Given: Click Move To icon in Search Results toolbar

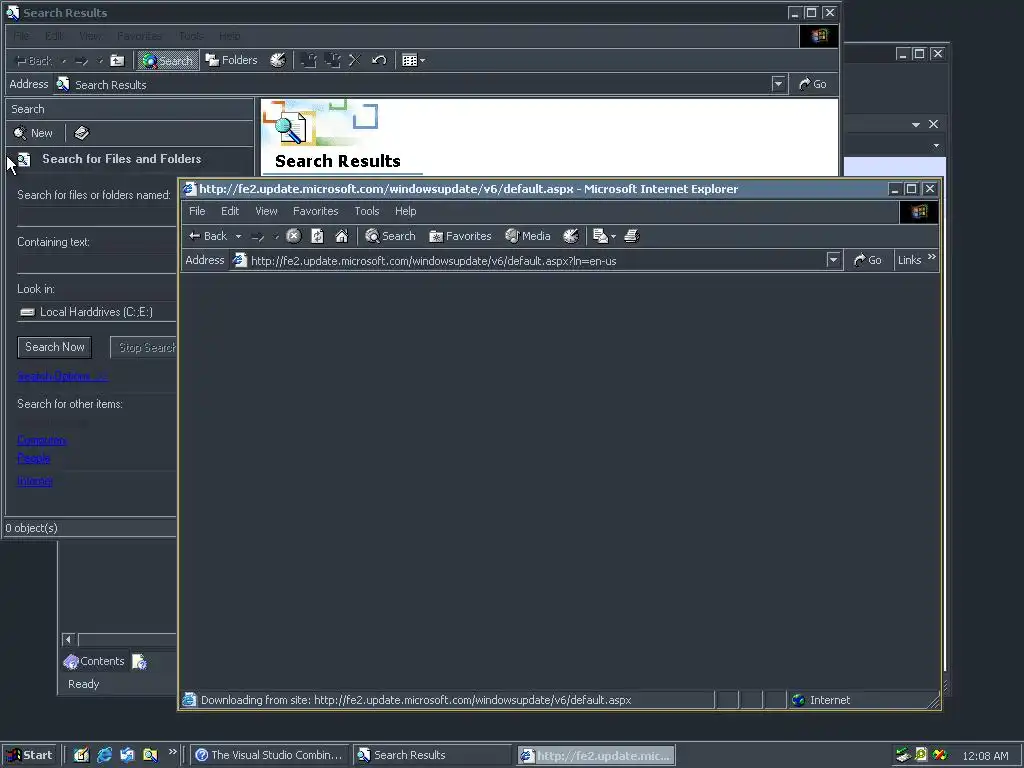Looking at the screenshot, I should click(309, 61).
